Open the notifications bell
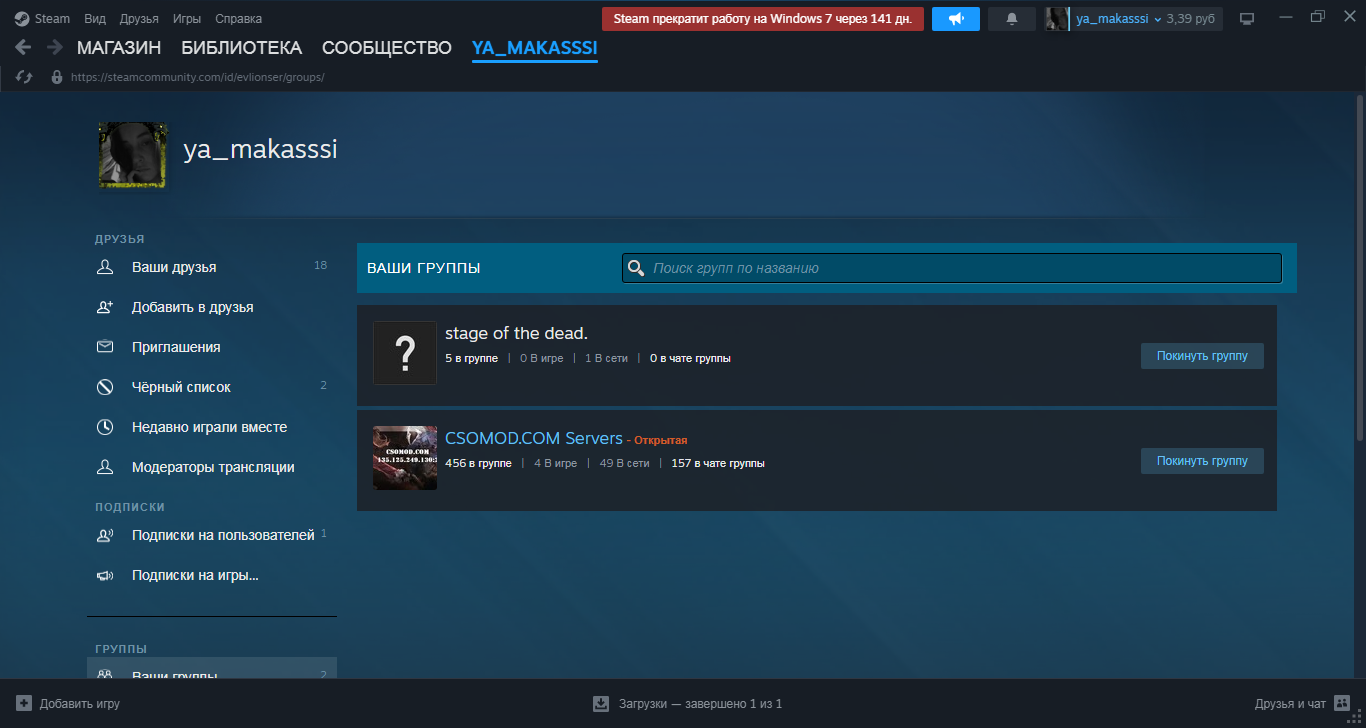The width and height of the screenshot is (1366, 728). coord(1011,19)
